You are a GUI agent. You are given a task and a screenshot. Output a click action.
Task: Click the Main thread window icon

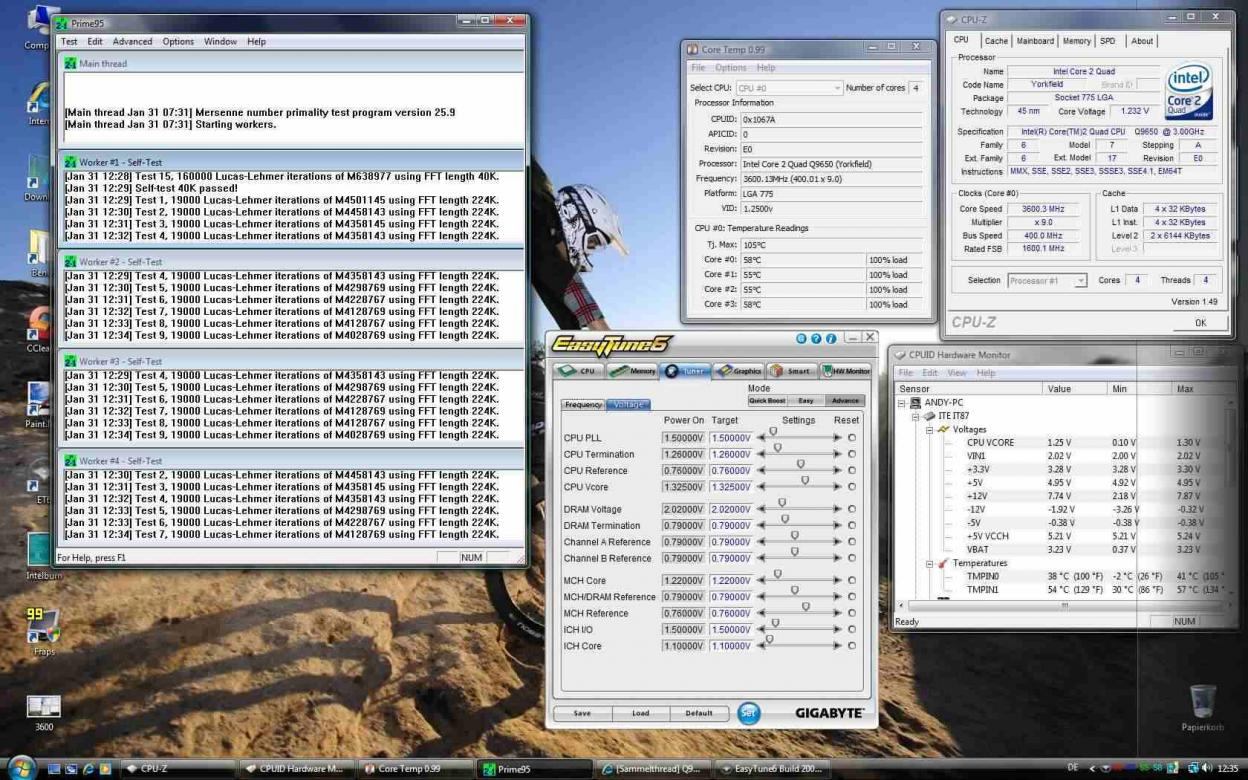tap(70, 63)
